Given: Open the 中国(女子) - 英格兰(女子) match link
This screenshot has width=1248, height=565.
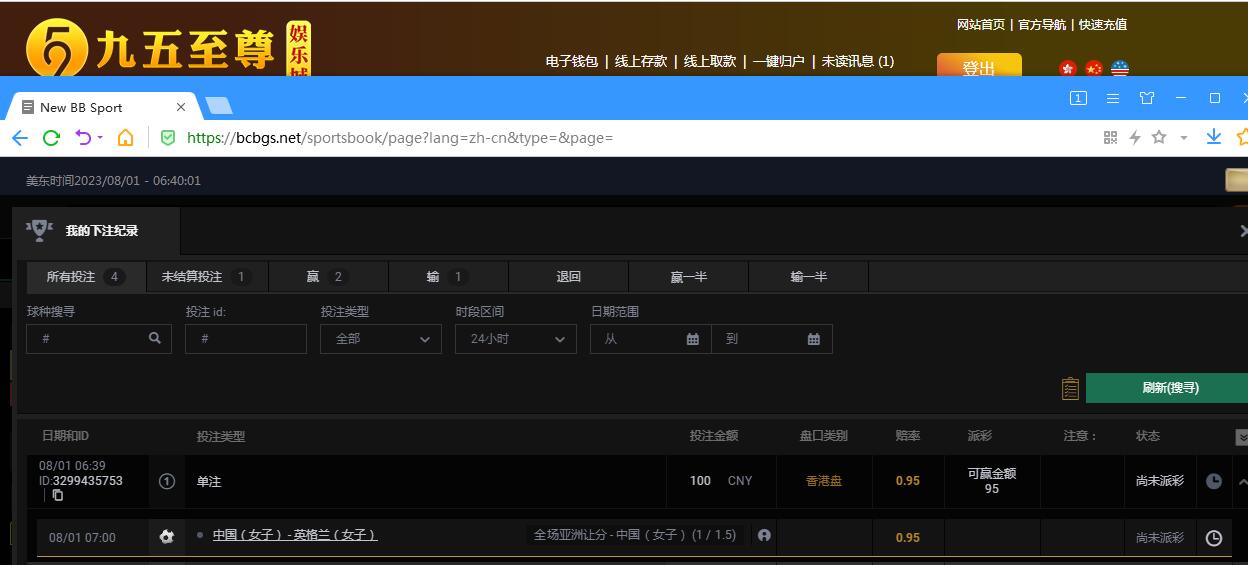Looking at the screenshot, I should point(294,535).
